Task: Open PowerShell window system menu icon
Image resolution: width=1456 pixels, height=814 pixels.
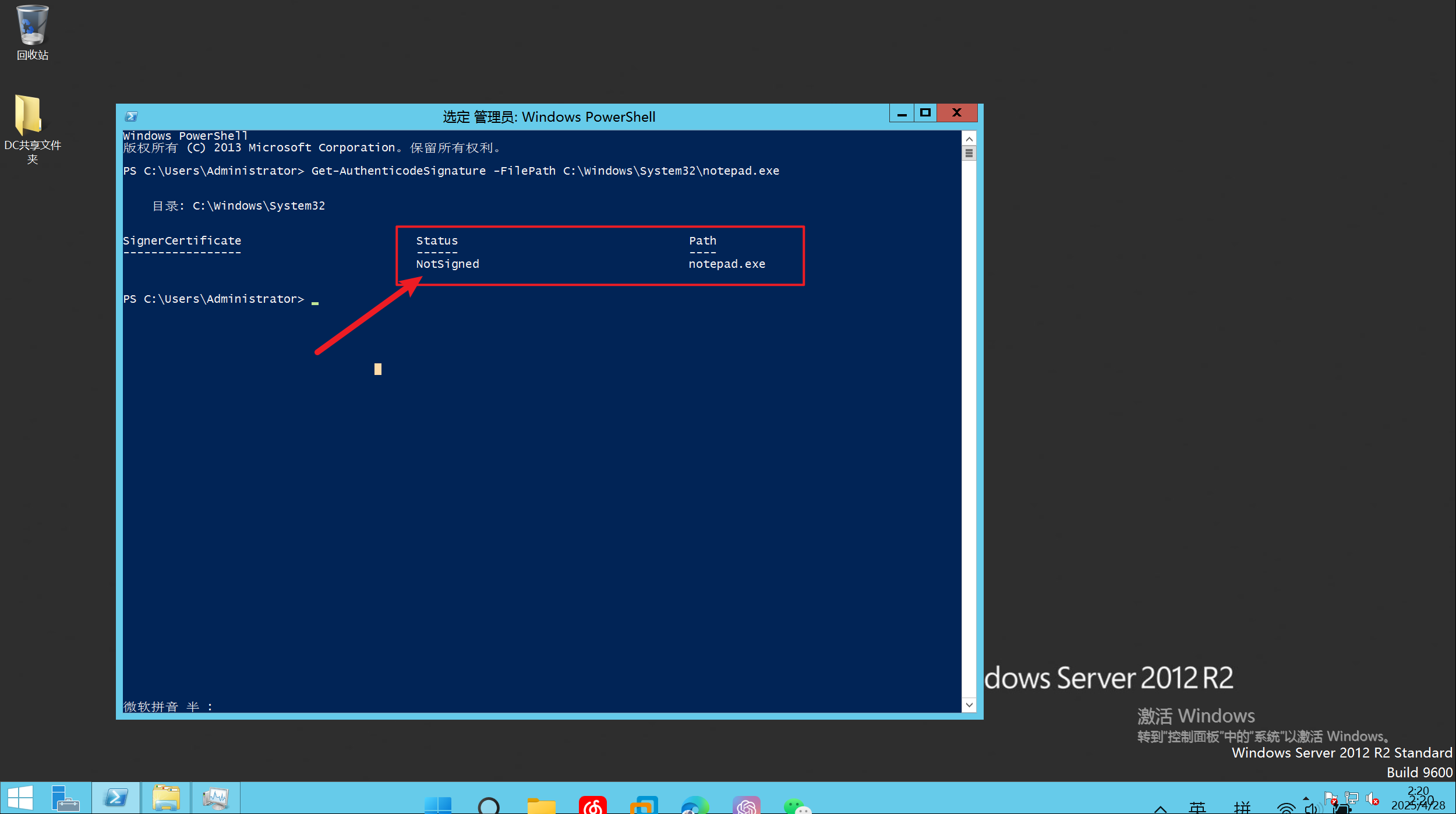Action: [131, 116]
